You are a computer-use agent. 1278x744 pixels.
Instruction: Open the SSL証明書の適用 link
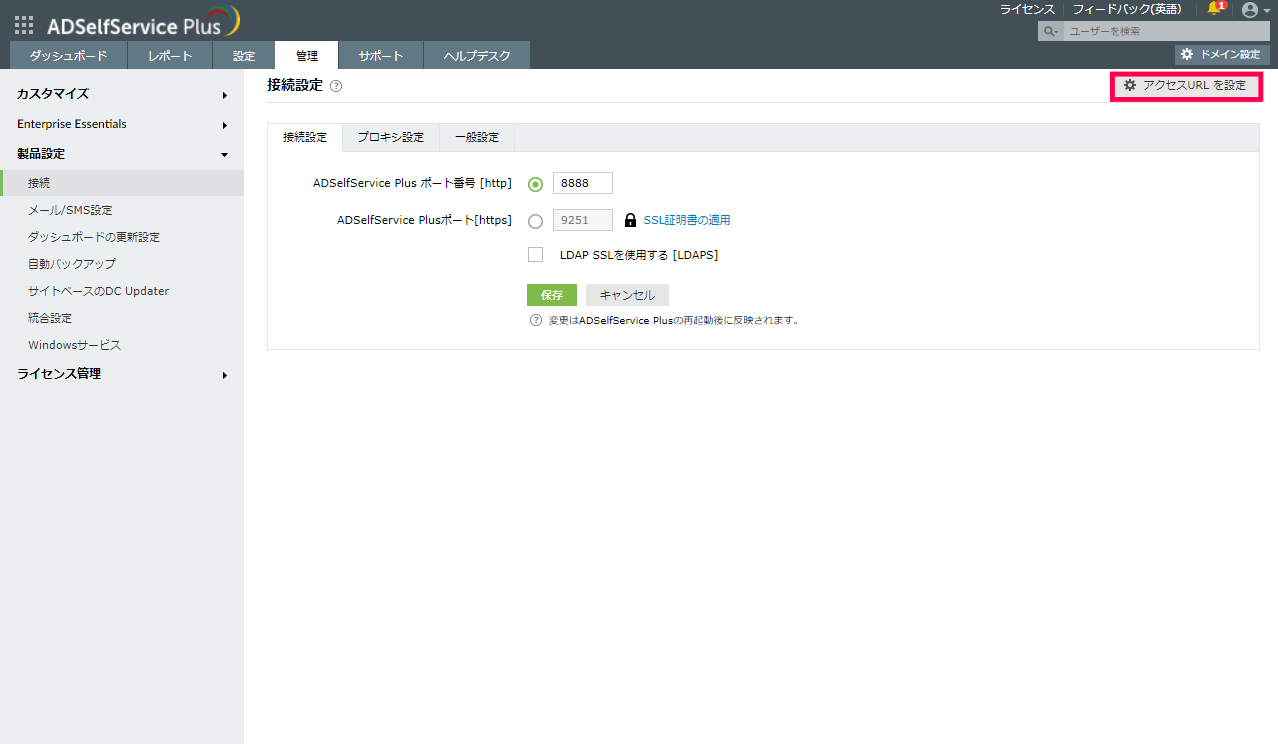686,220
